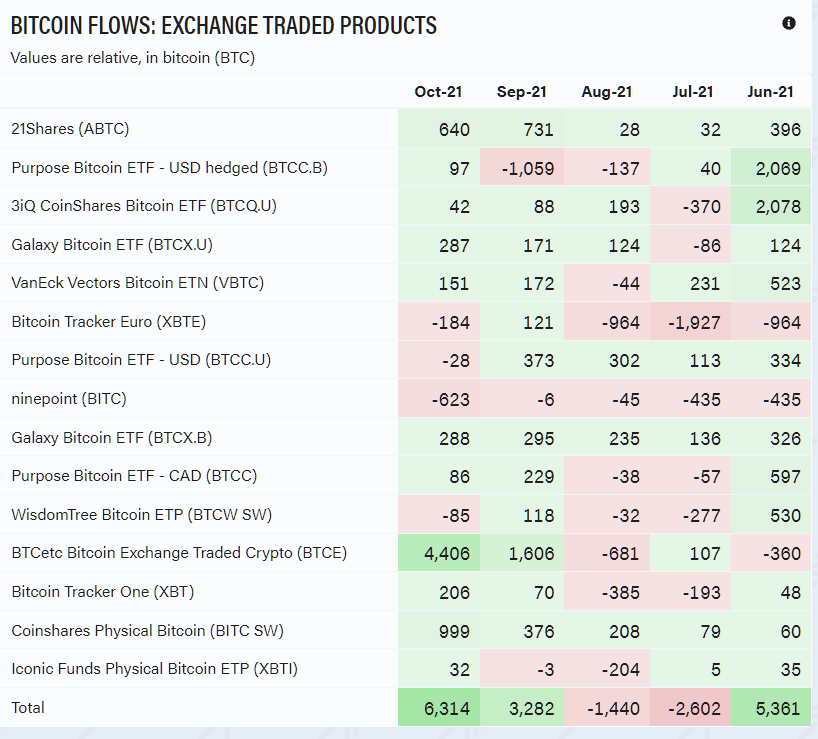Click the 3iQ CoinShares Bitcoin ETF (BTCQ.U) label
818x739 pixels.
click(x=144, y=206)
